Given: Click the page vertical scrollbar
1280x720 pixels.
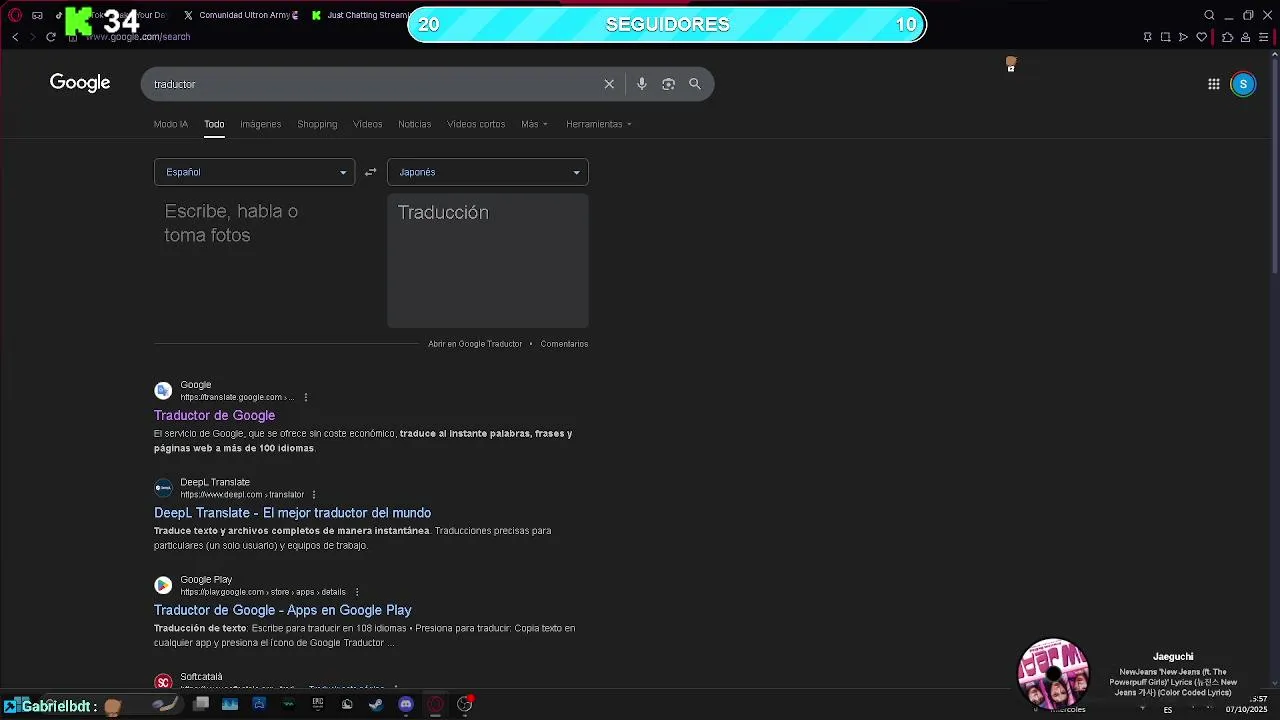Looking at the screenshot, I should pos(1274,165).
